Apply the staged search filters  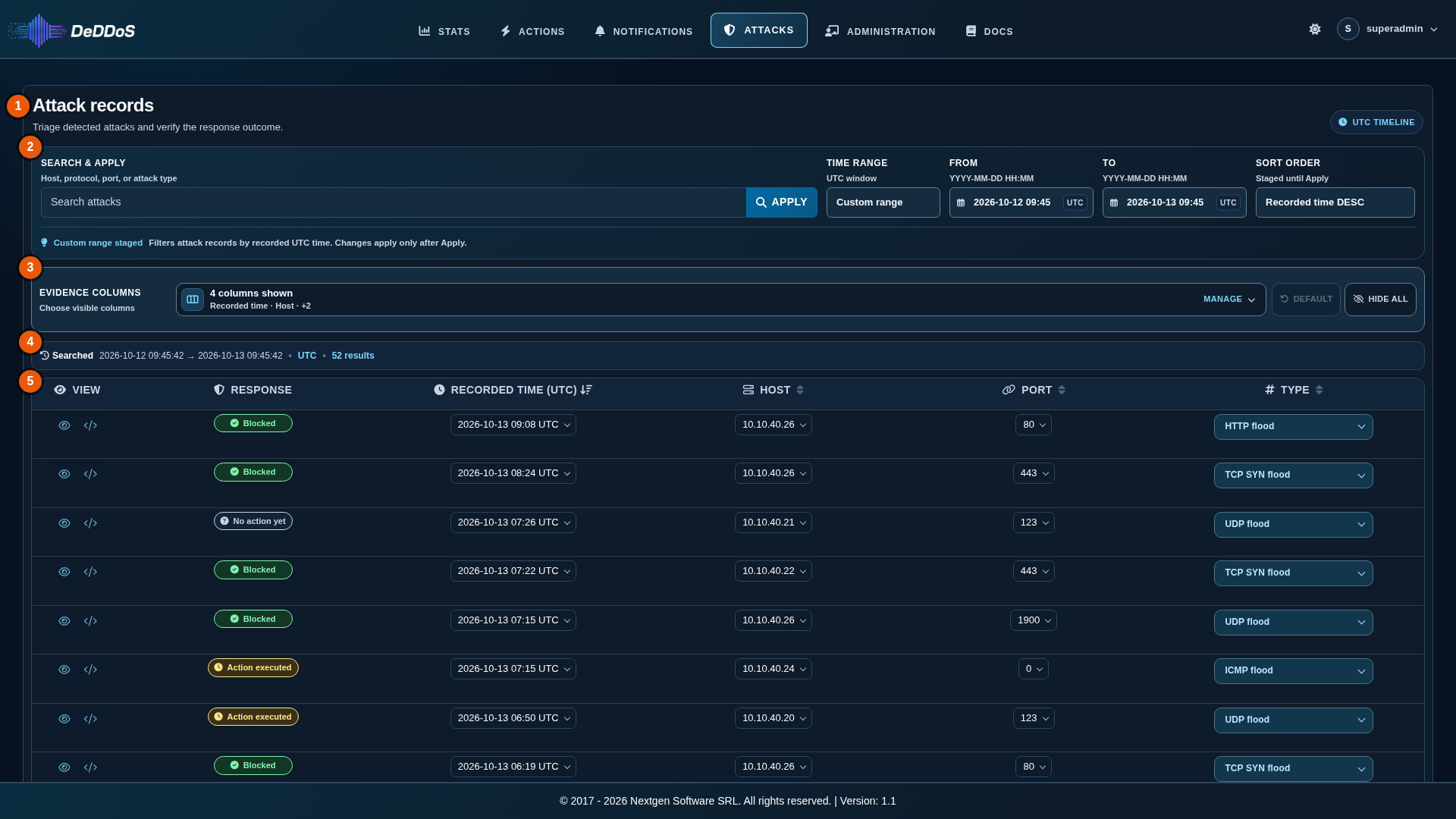point(782,202)
